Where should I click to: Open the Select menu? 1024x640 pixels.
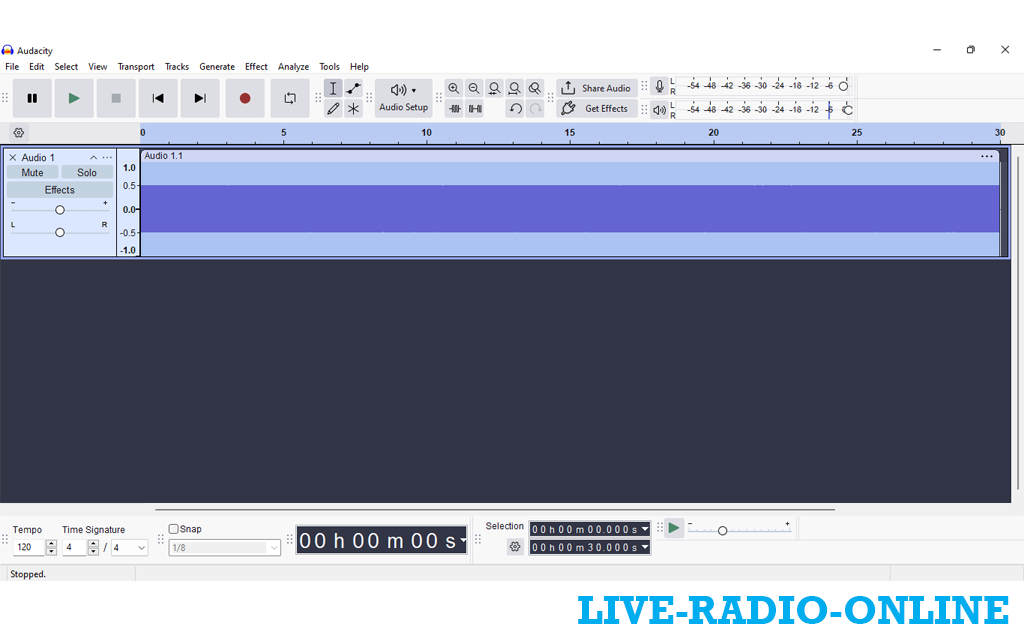pyautogui.click(x=66, y=67)
